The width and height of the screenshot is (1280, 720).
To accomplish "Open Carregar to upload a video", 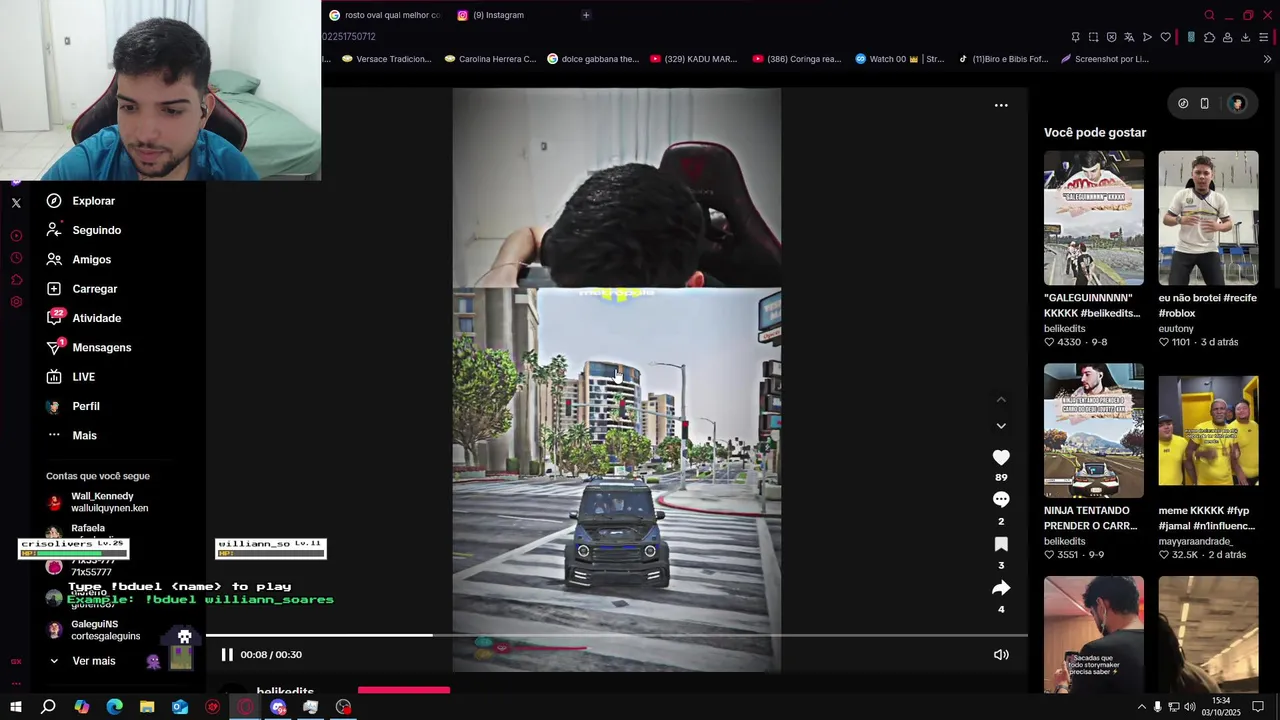I will [81, 289].
